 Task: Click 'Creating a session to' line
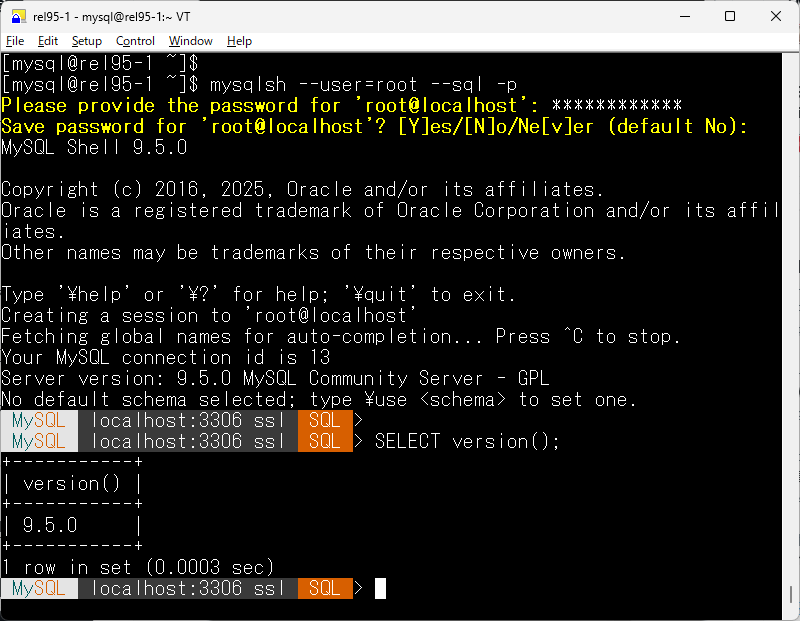tap(209, 315)
